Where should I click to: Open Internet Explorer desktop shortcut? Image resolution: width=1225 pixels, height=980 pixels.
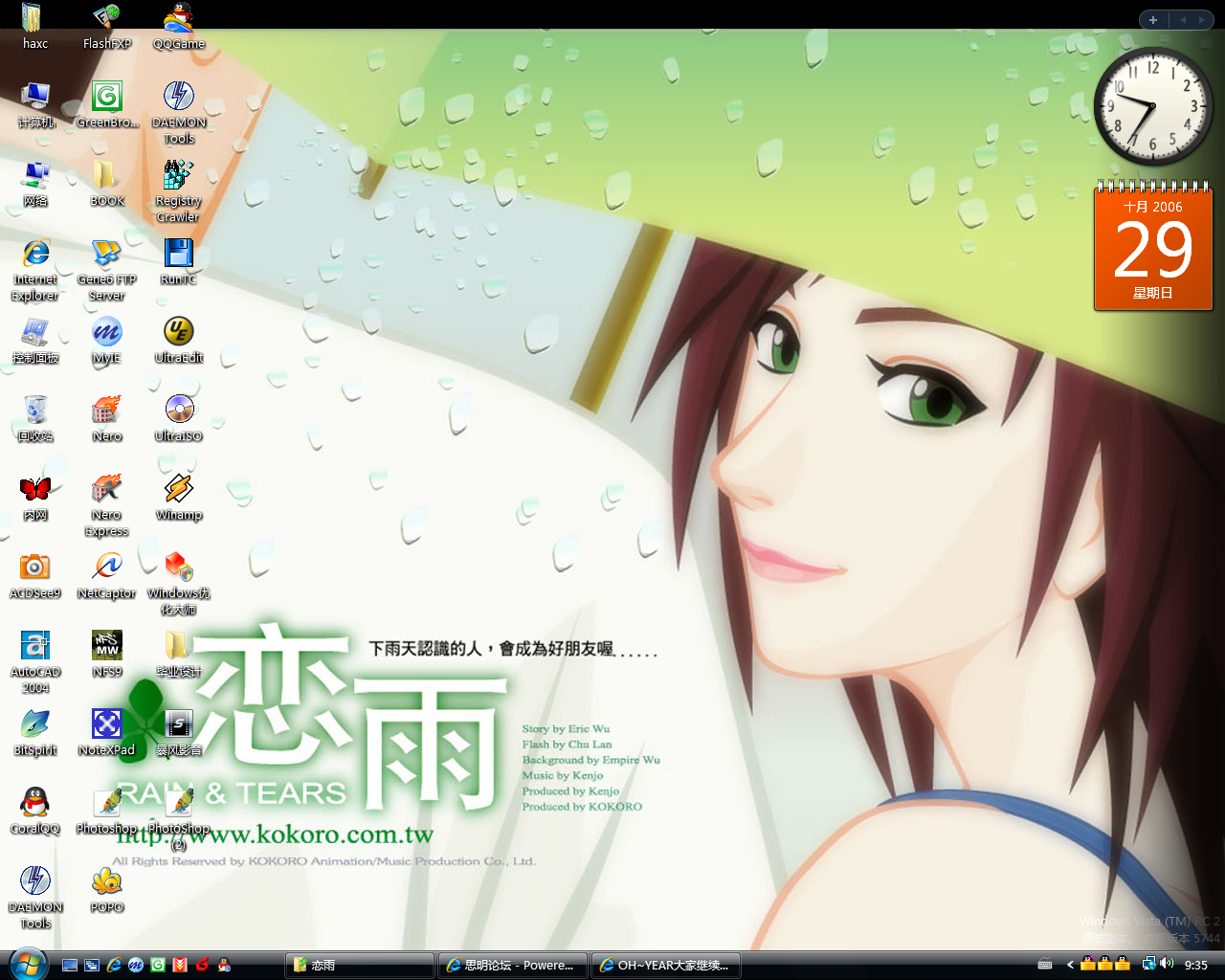tap(35, 270)
